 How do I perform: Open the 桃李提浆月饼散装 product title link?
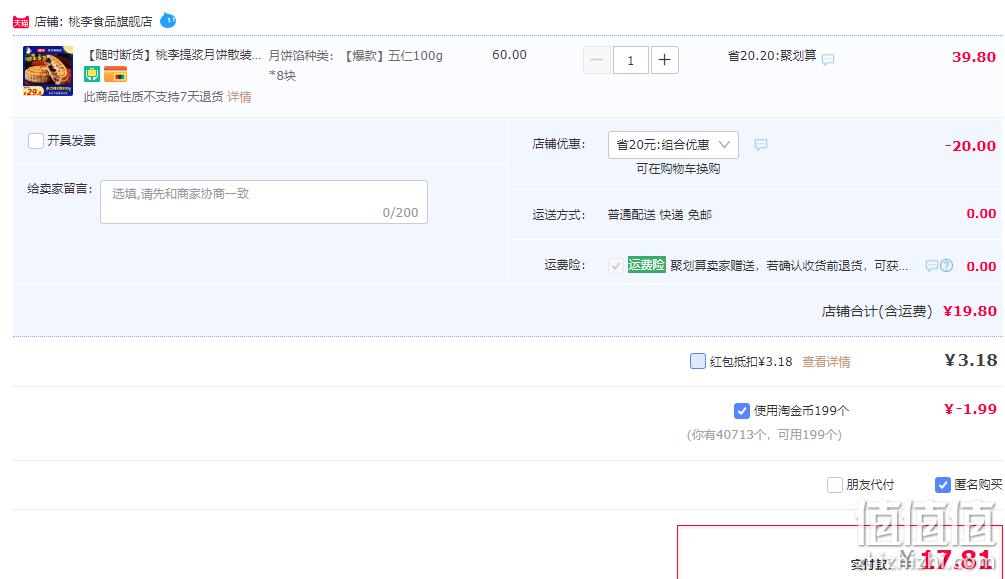pyautogui.click(x=174, y=55)
